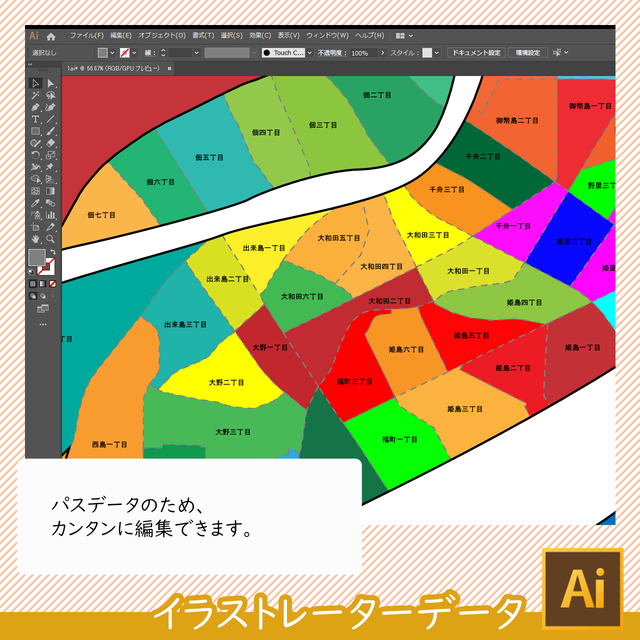Select the Mesh tool
This screenshot has width=640, height=640.
coord(36,191)
